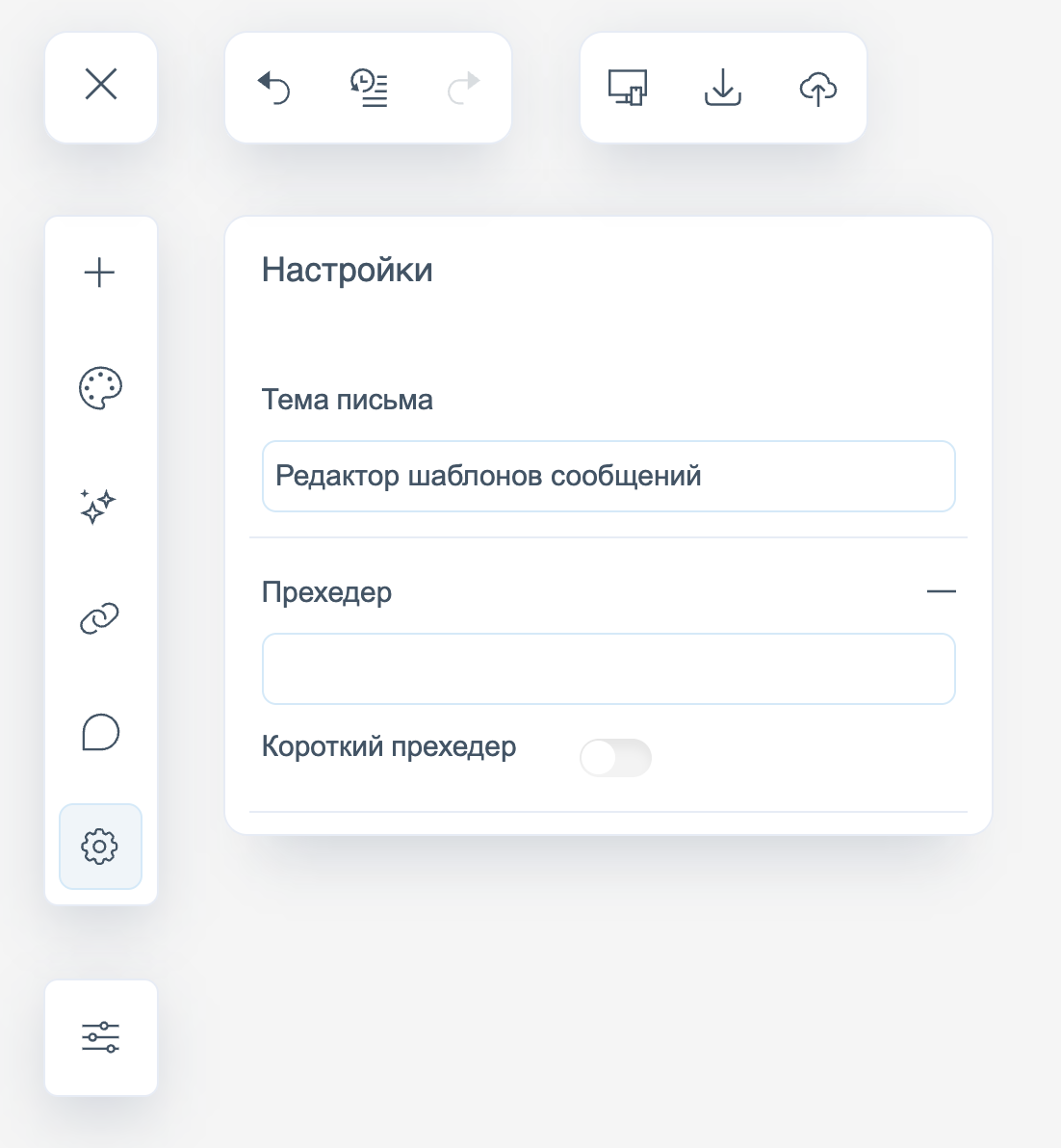This screenshot has width=1061, height=1148.
Task: Undo the last change
Action: coord(273,88)
